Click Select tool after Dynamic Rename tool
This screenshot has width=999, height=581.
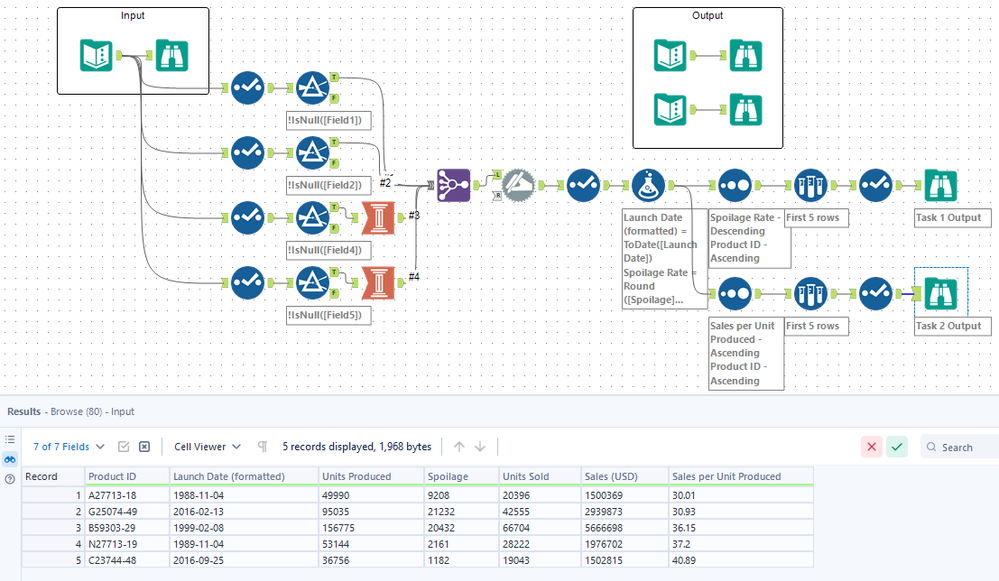tap(584, 185)
